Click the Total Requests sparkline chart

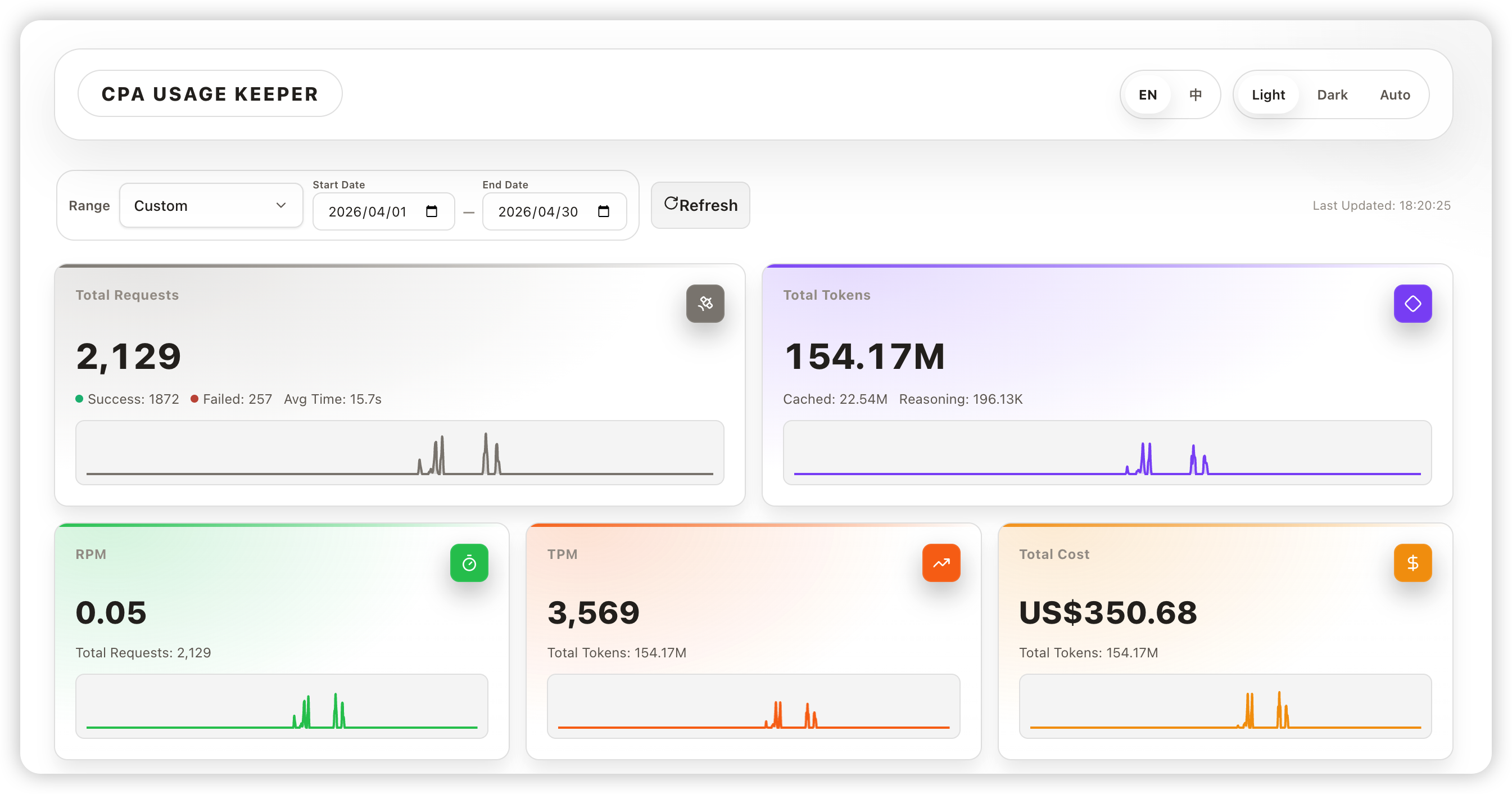pos(399,453)
